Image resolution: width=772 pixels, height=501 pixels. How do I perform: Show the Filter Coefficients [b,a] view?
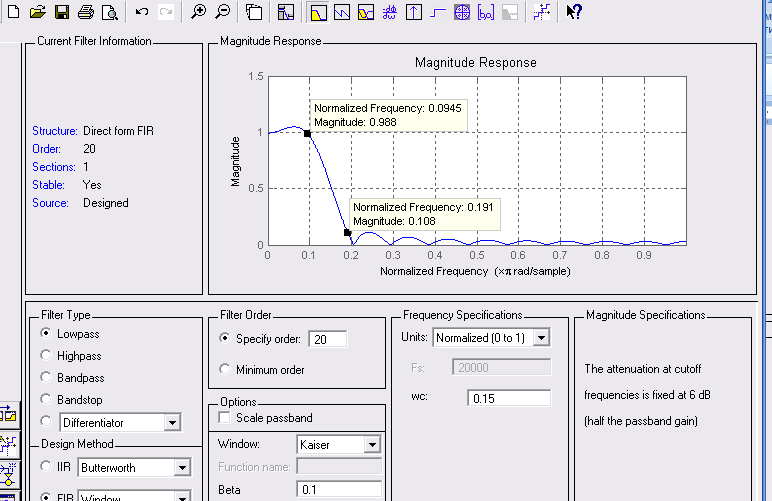(486, 12)
